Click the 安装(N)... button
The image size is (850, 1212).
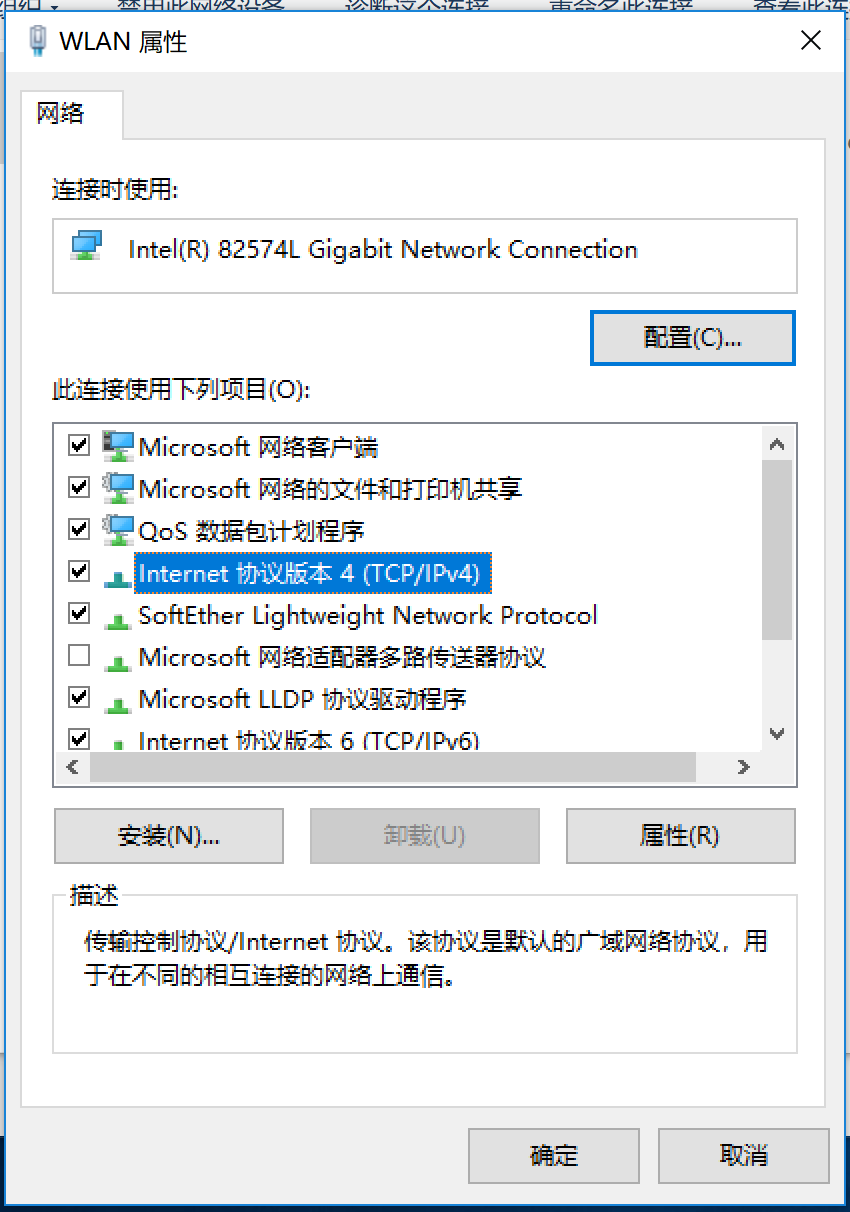point(168,836)
